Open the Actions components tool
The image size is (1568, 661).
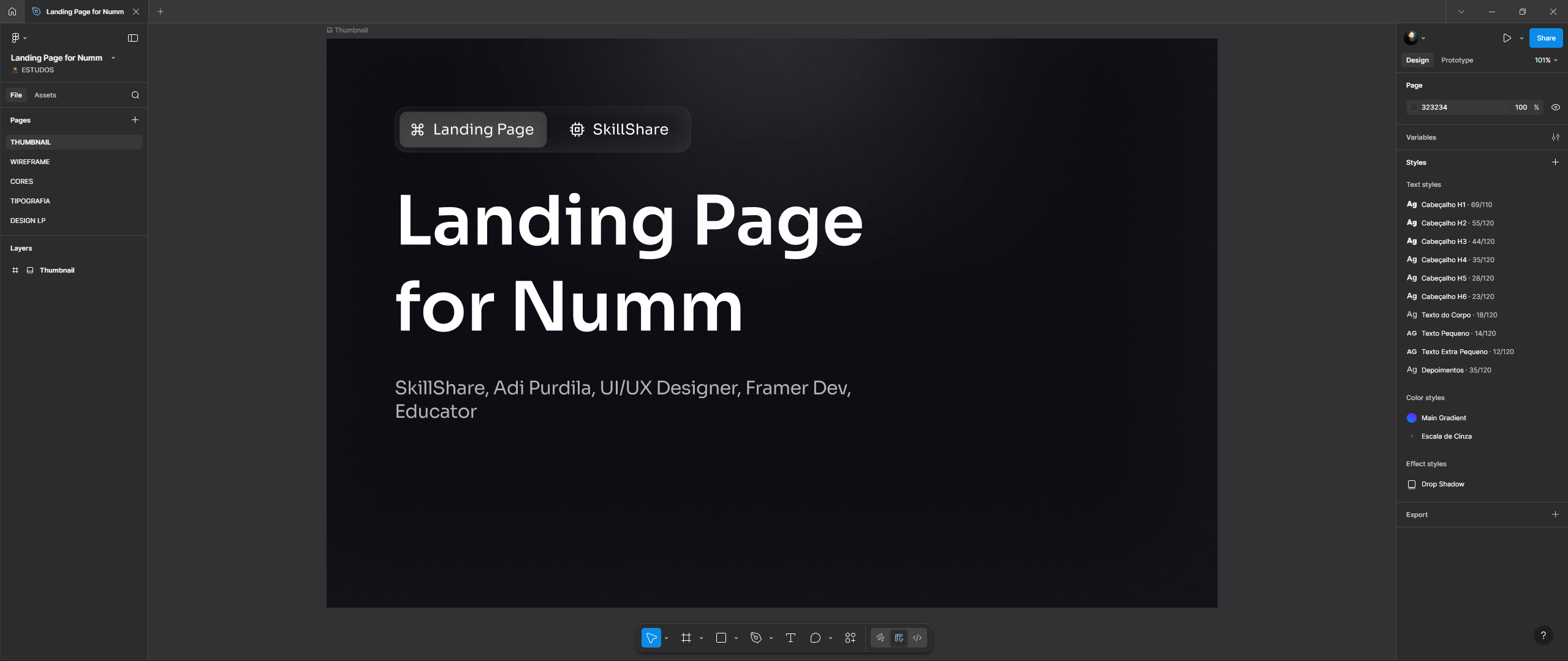click(850, 638)
